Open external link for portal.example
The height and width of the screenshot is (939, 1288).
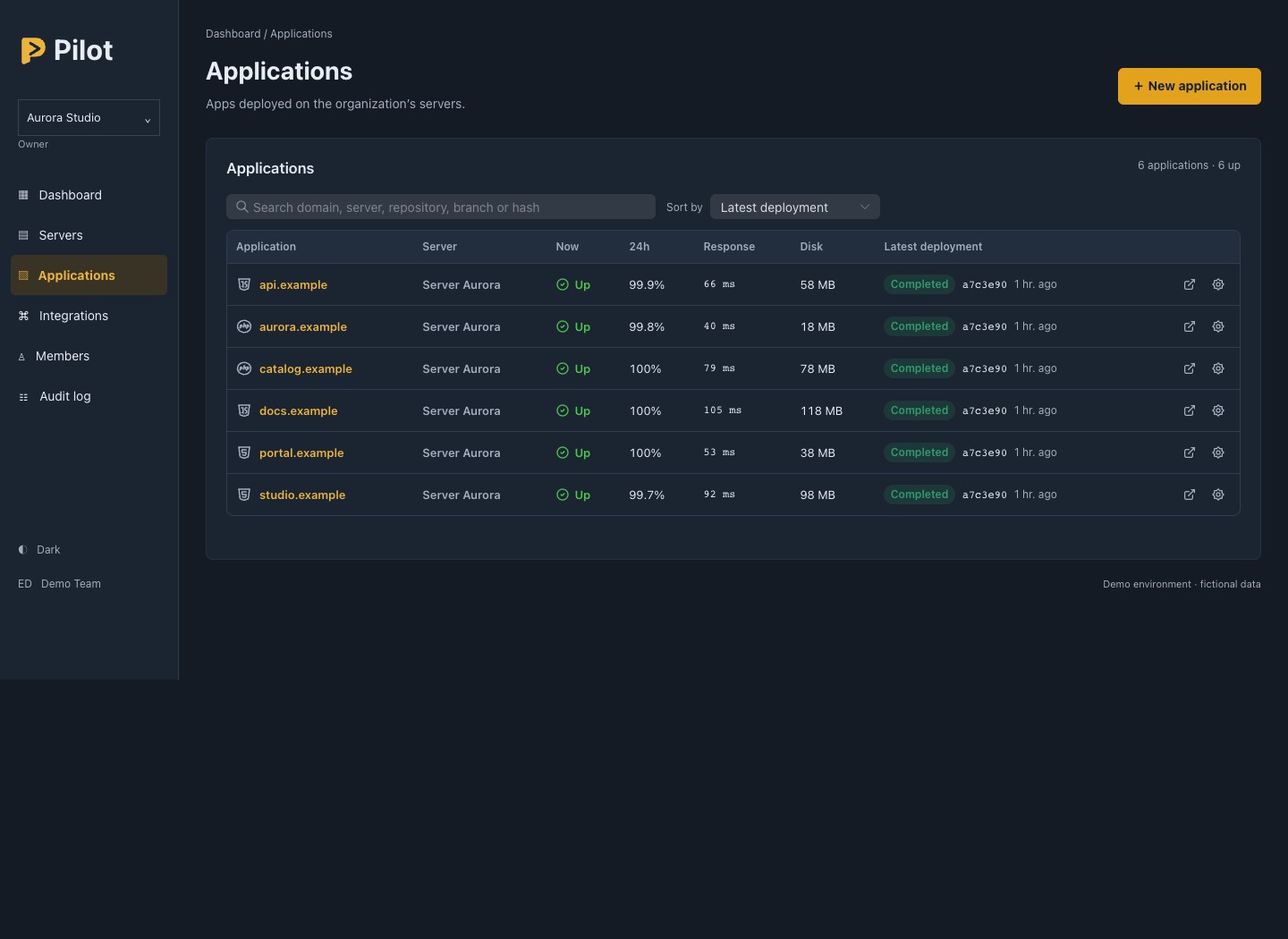[x=1190, y=453]
